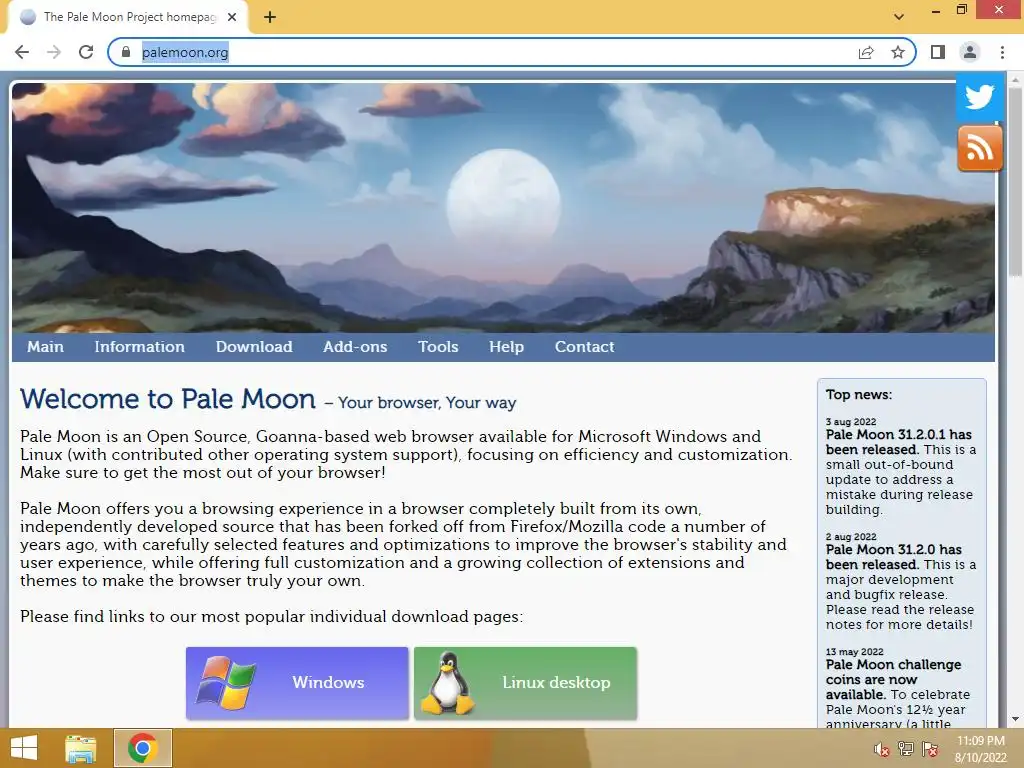Reload the page with the refresh icon
Screen dimensions: 1024x768
(86, 52)
